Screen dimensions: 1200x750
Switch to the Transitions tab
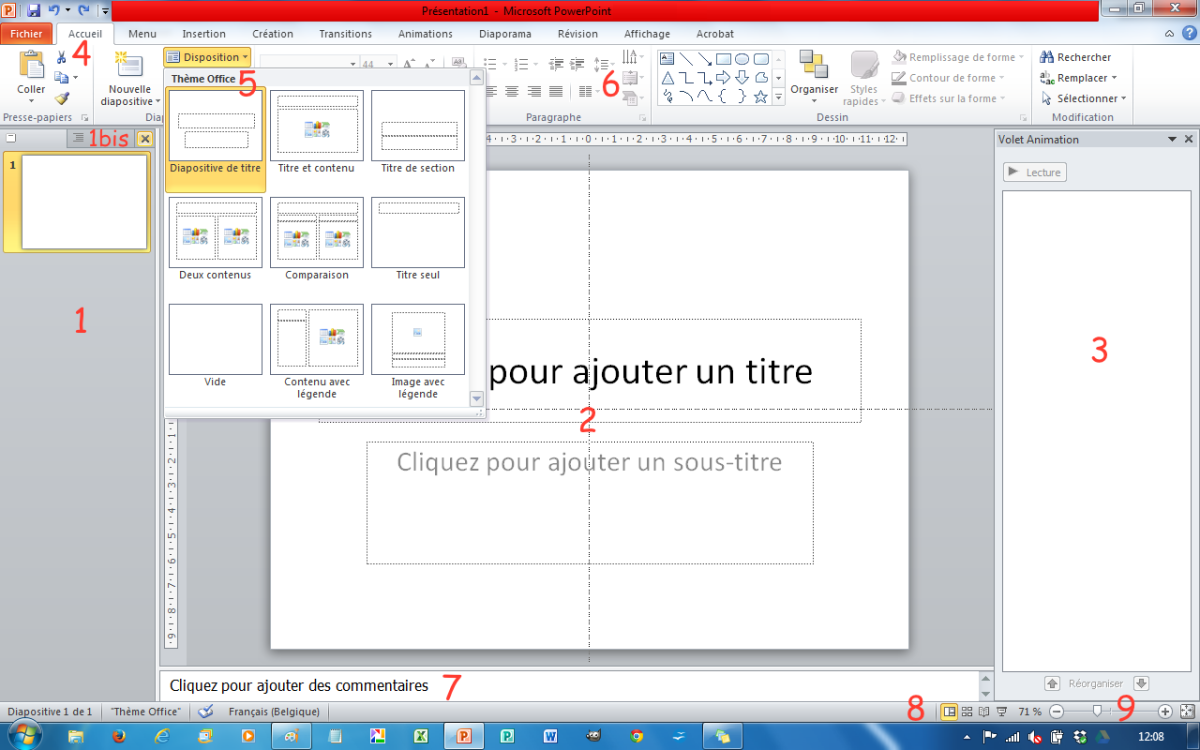pyautogui.click(x=345, y=34)
